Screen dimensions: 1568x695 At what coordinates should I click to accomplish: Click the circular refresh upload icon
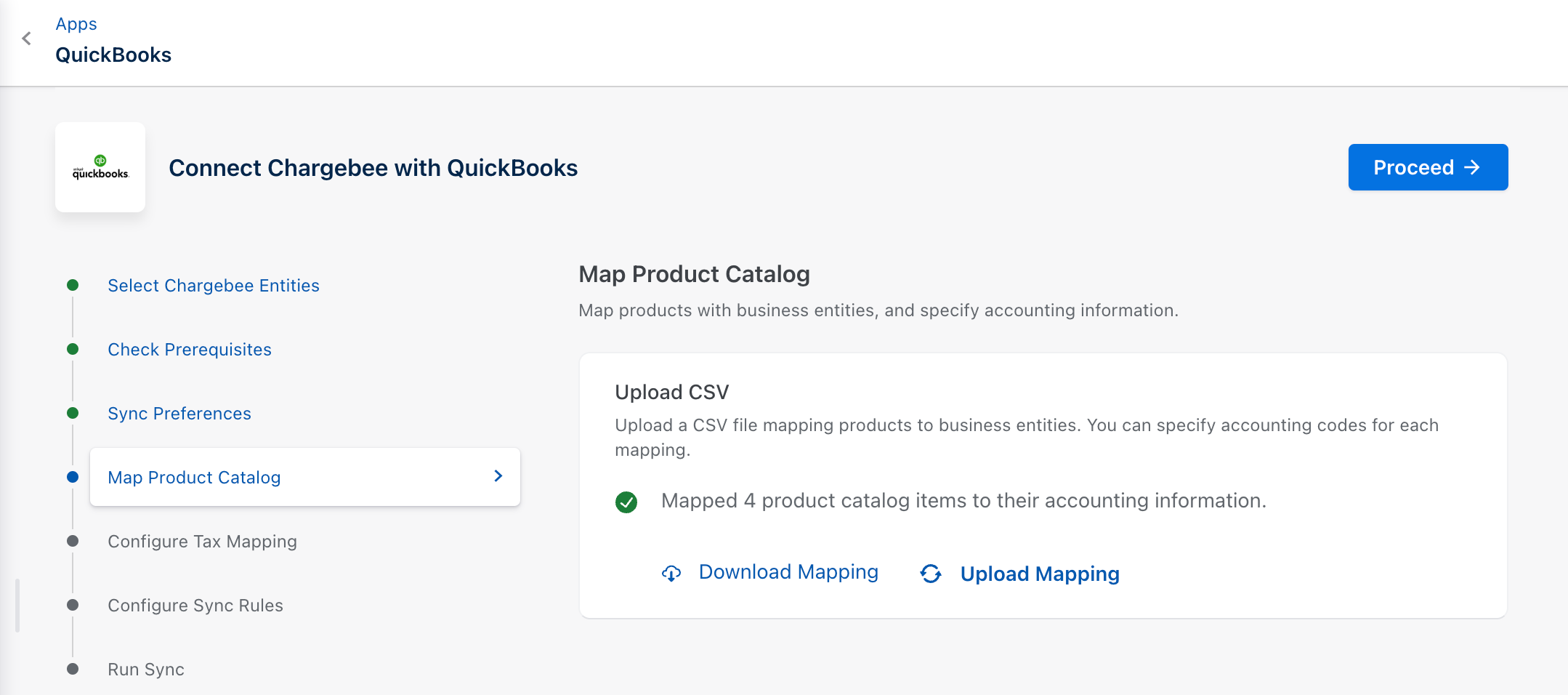click(x=931, y=574)
